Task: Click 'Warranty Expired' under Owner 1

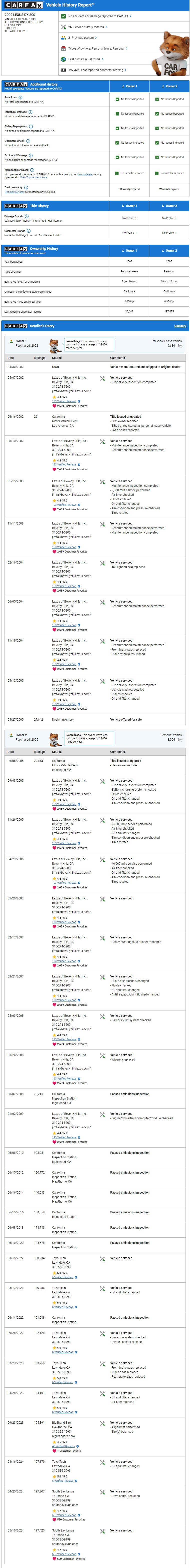Action: (x=129, y=189)
